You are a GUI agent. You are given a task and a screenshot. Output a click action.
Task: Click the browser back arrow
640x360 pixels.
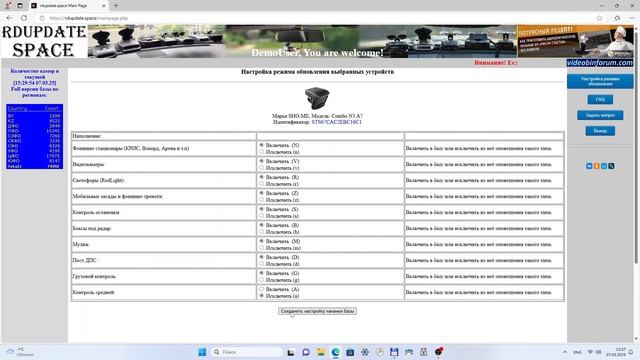point(9,18)
